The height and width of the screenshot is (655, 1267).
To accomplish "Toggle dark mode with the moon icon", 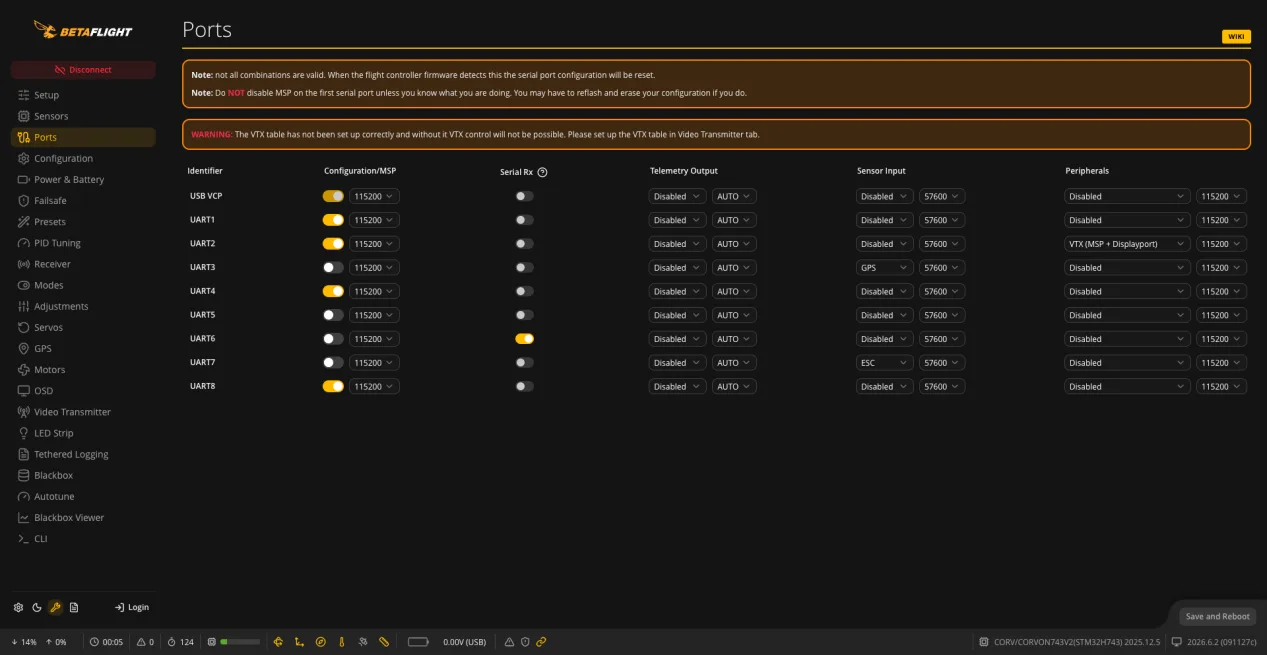I will coord(37,607).
